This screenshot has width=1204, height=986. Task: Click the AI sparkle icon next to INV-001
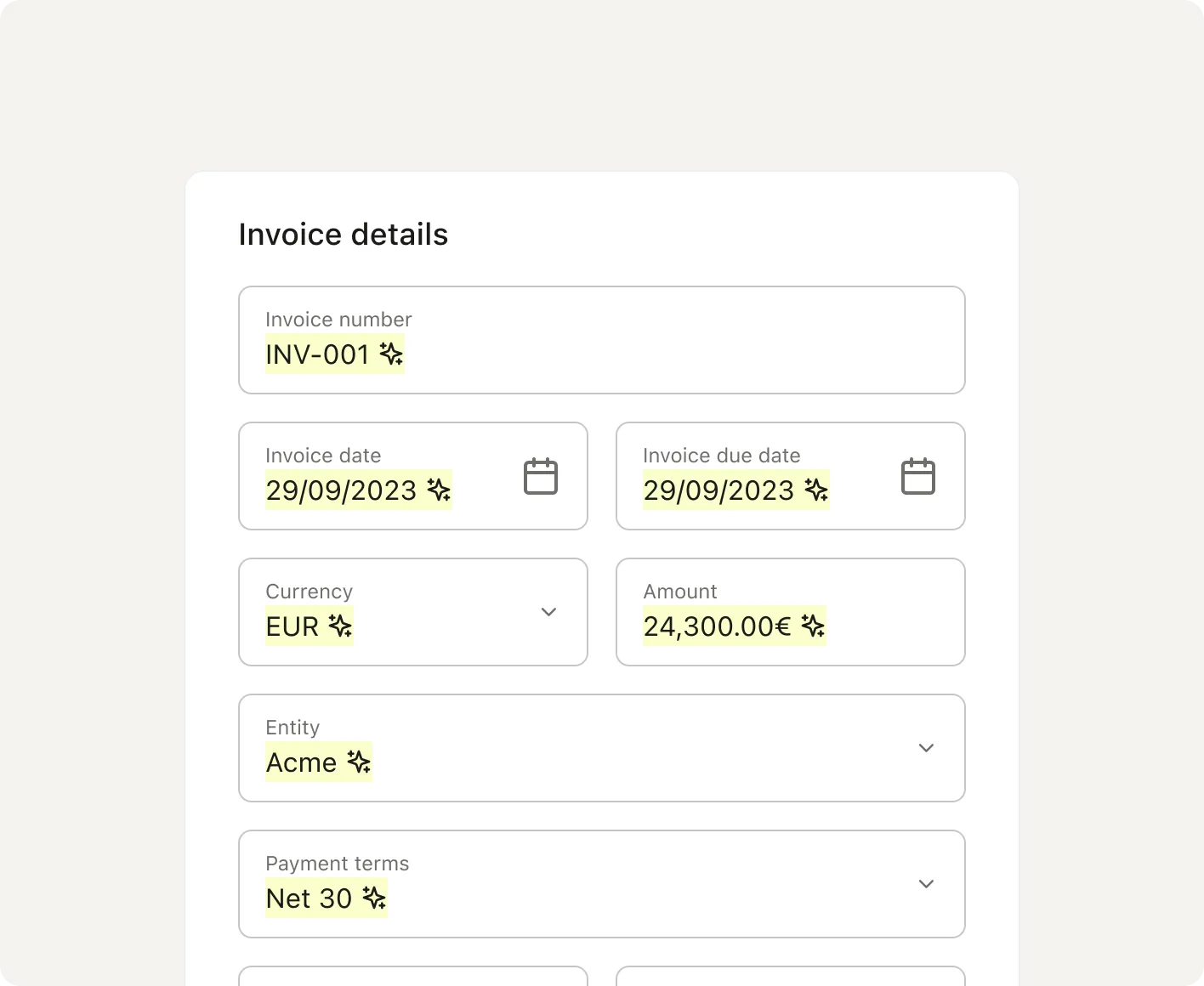[391, 354]
